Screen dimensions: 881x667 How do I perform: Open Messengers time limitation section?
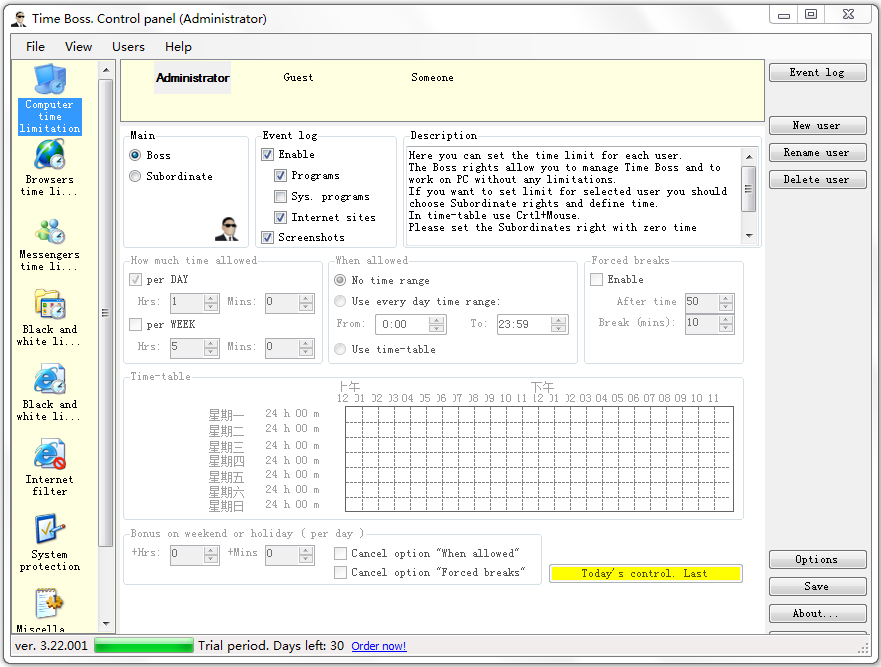49,245
